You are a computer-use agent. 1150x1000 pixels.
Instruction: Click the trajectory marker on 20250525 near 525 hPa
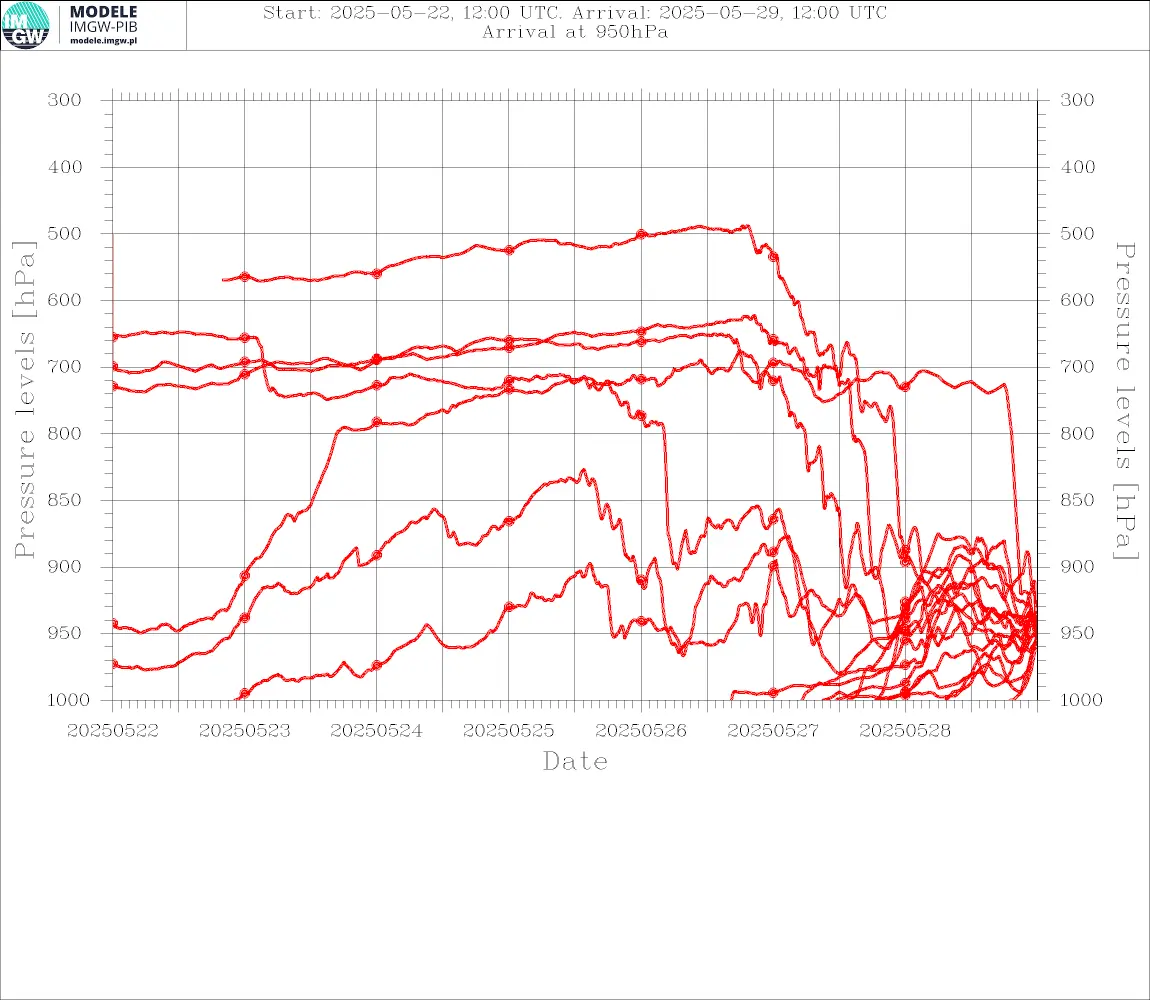tap(509, 249)
